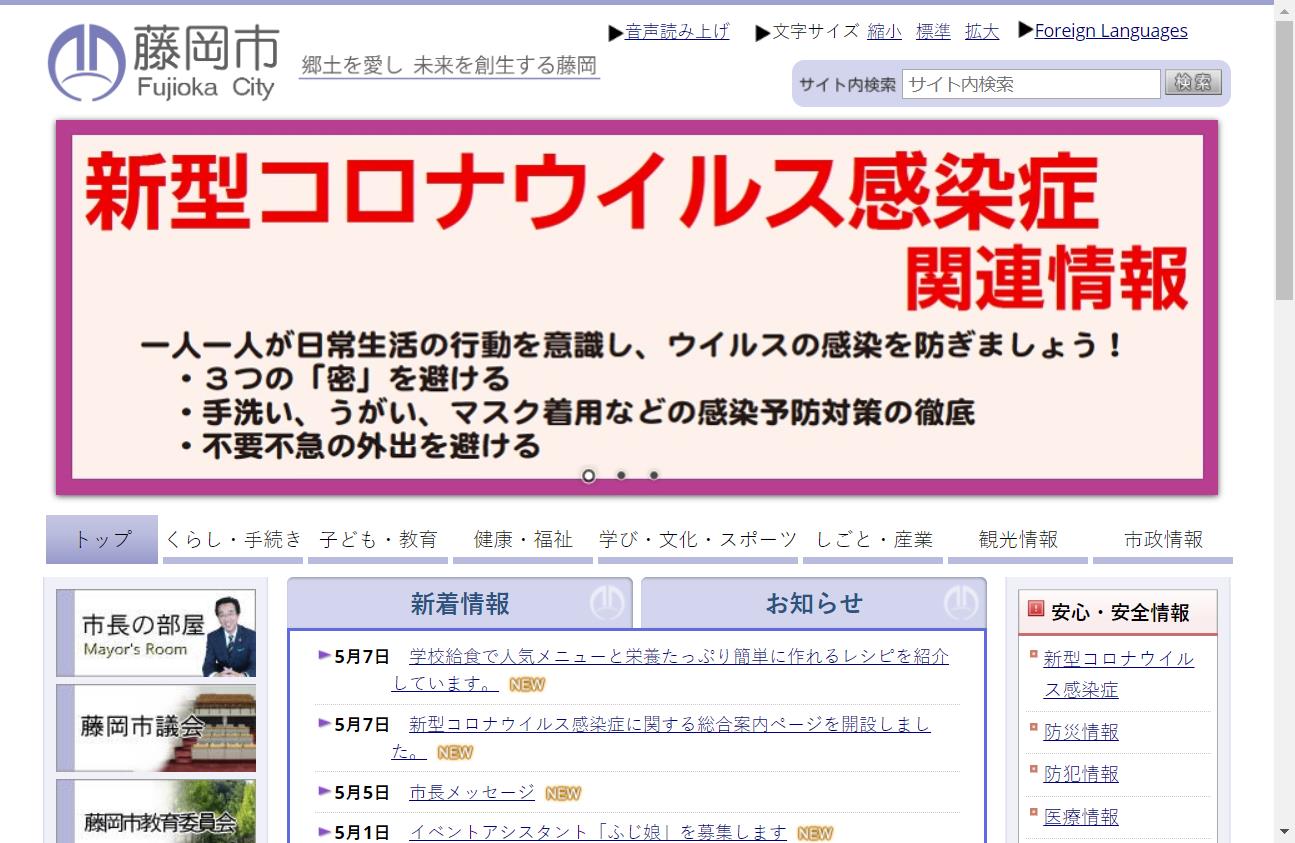Focus the サイト内検索 text field

[x=1030, y=84]
